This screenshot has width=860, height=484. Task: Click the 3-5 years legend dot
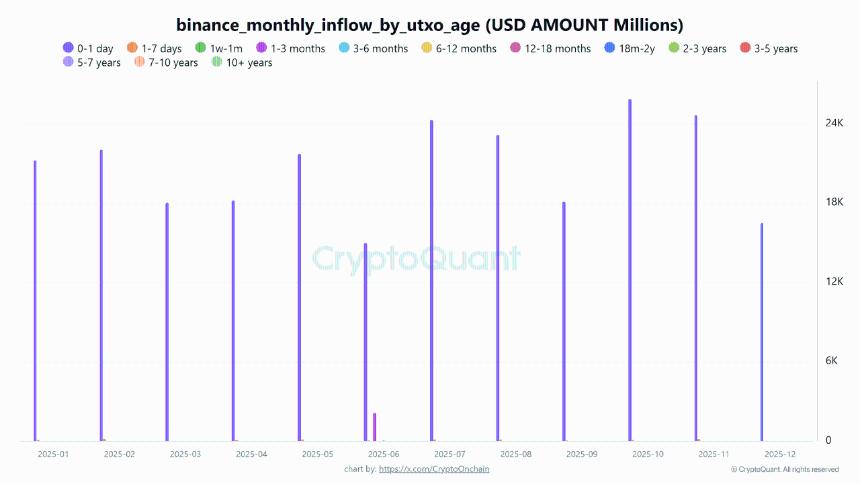point(746,48)
